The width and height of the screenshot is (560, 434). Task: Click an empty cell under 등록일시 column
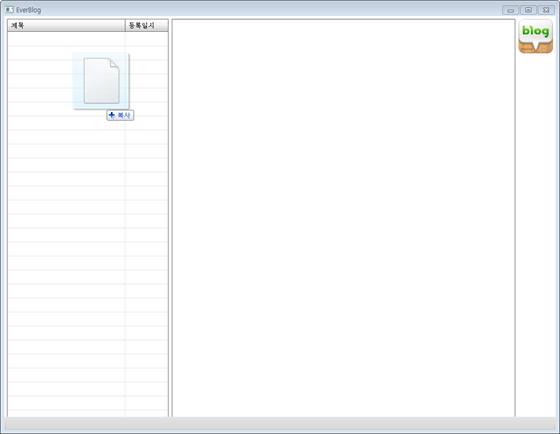click(x=147, y=179)
